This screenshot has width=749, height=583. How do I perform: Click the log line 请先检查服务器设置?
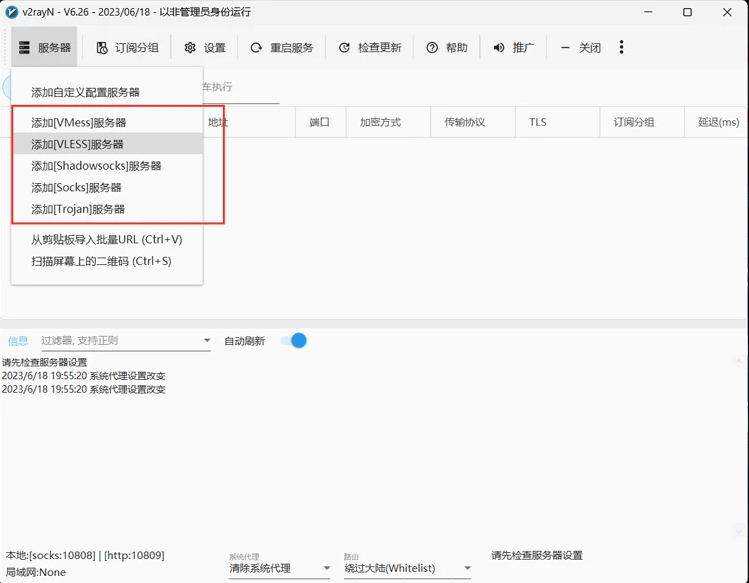[x=44, y=362]
